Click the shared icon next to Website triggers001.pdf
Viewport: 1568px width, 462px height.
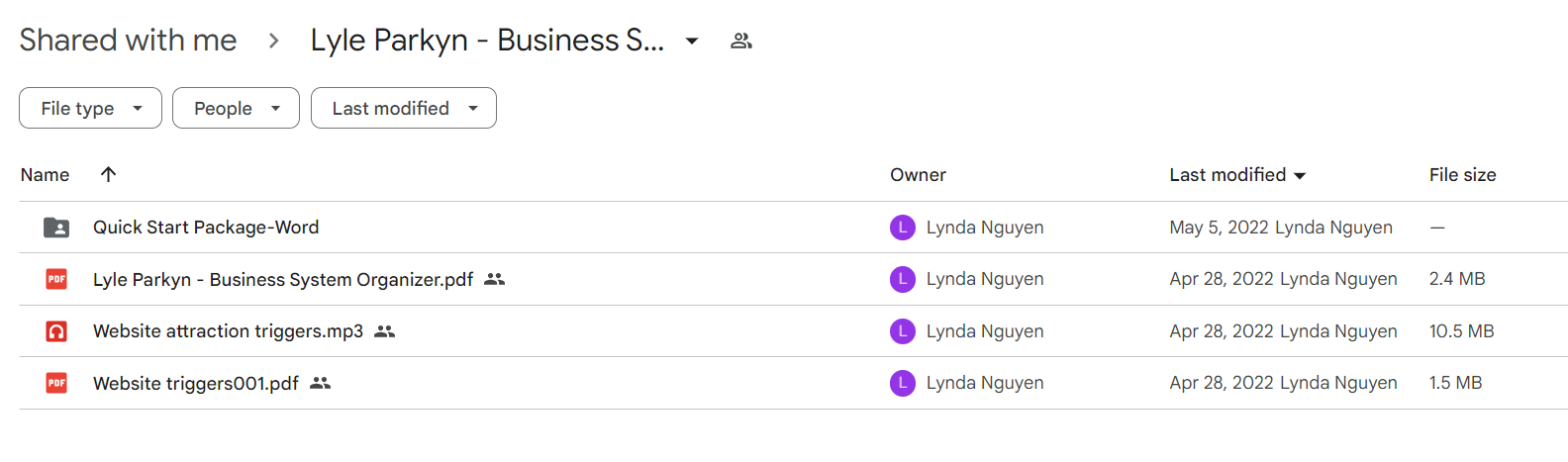pos(320,383)
